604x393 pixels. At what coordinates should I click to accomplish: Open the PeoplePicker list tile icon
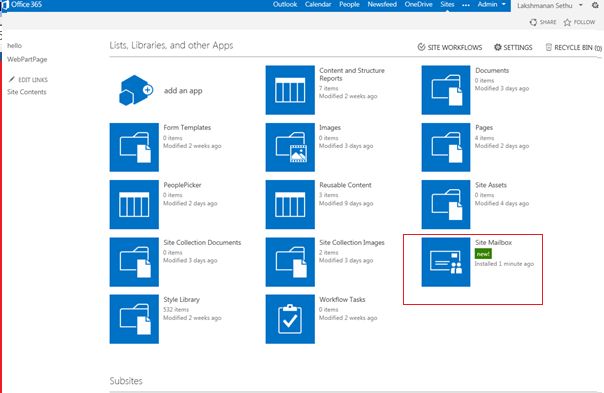[x=134, y=205]
